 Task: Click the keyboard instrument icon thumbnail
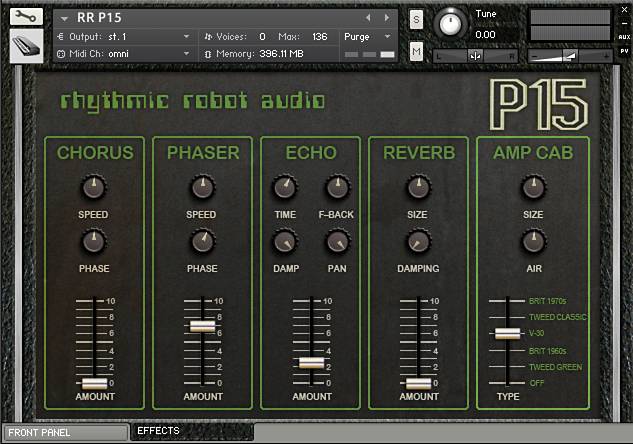(x=27, y=47)
